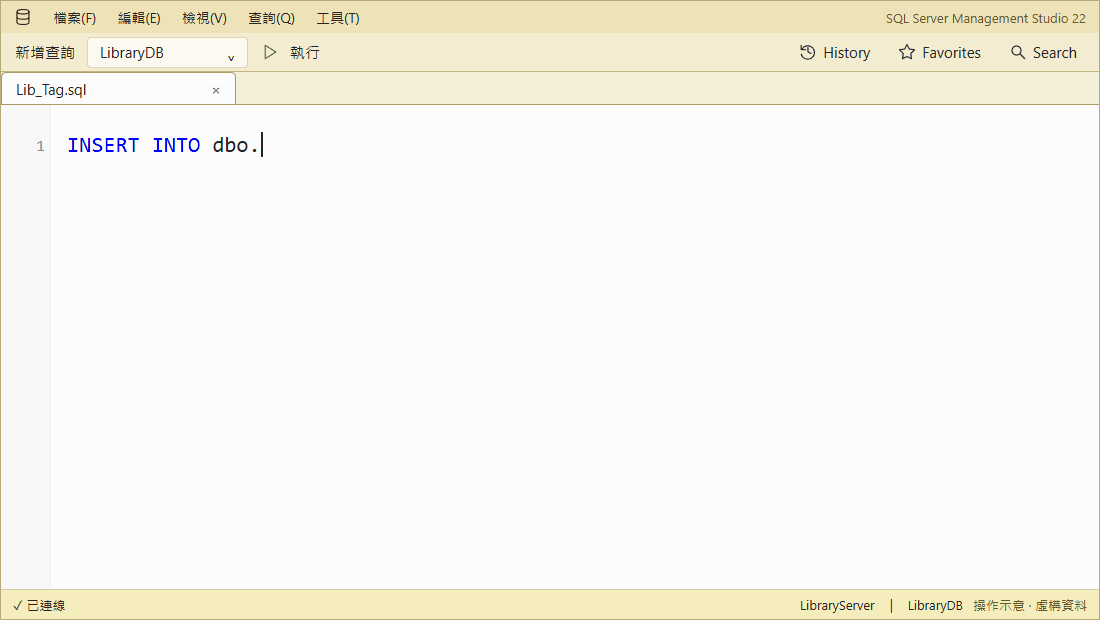Image resolution: width=1100 pixels, height=620 pixels.
Task: Click the History clock icon
Action: click(807, 53)
